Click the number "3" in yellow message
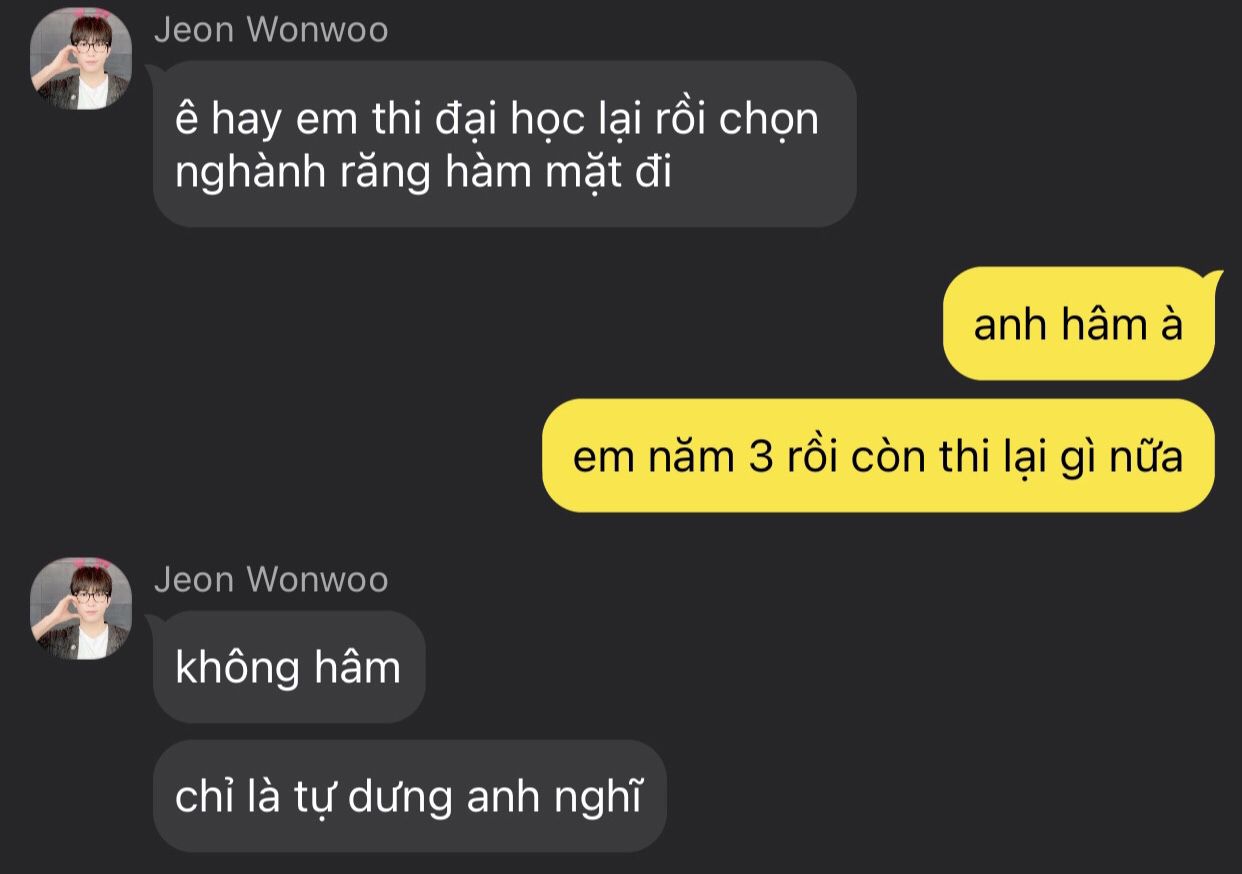 point(757,457)
